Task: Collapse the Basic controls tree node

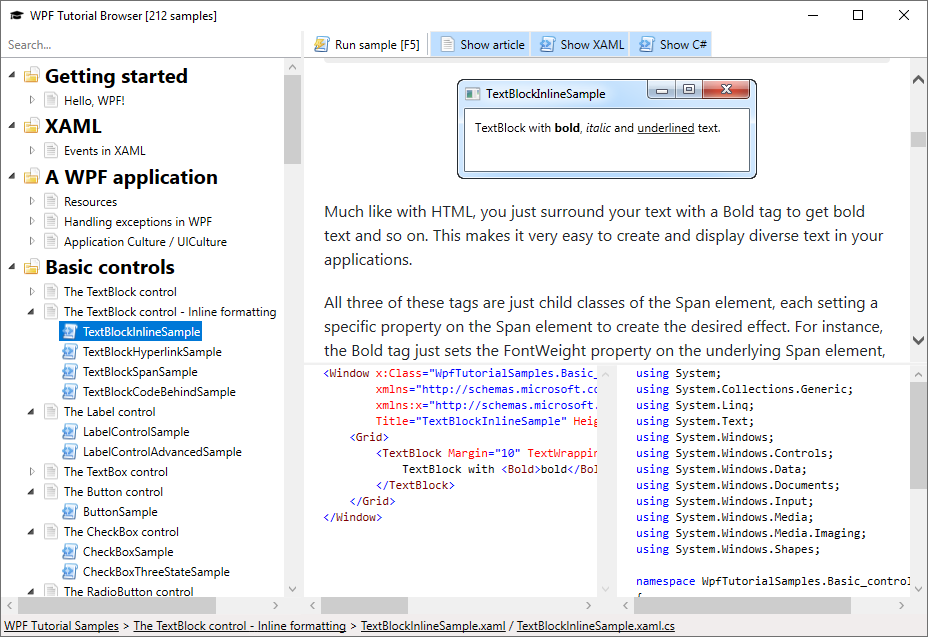Action: point(10,267)
